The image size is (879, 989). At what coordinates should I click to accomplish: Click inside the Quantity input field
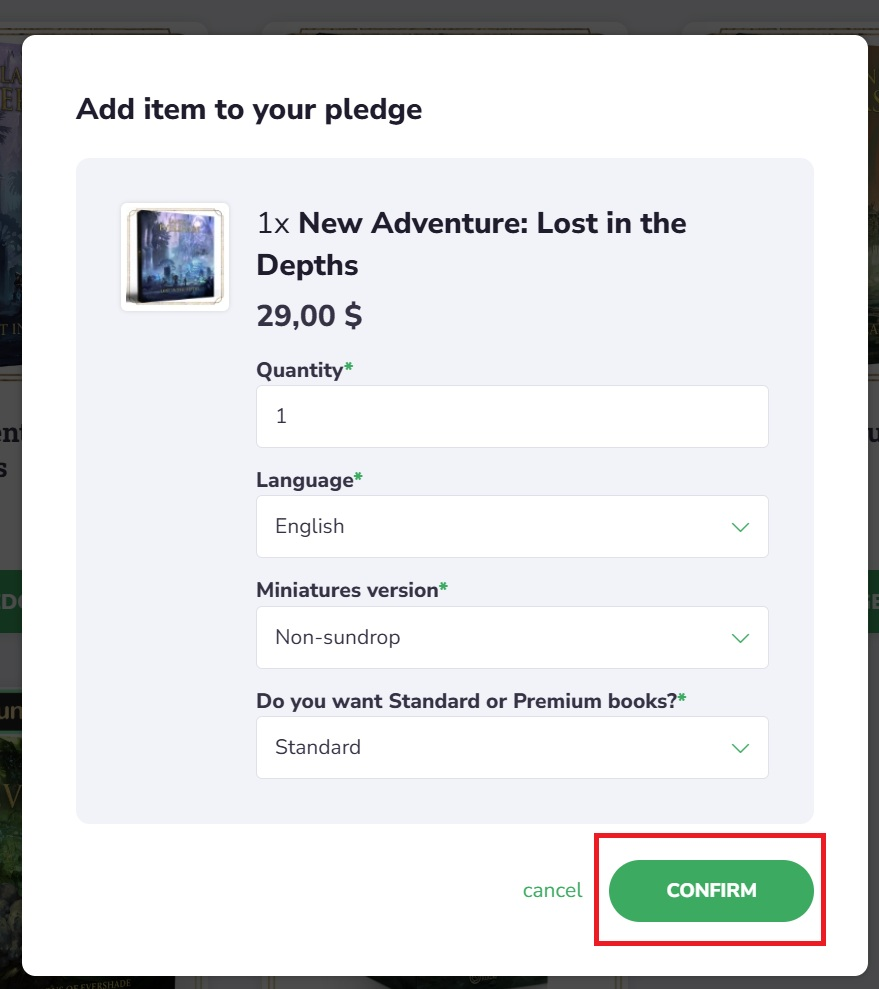point(512,416)
